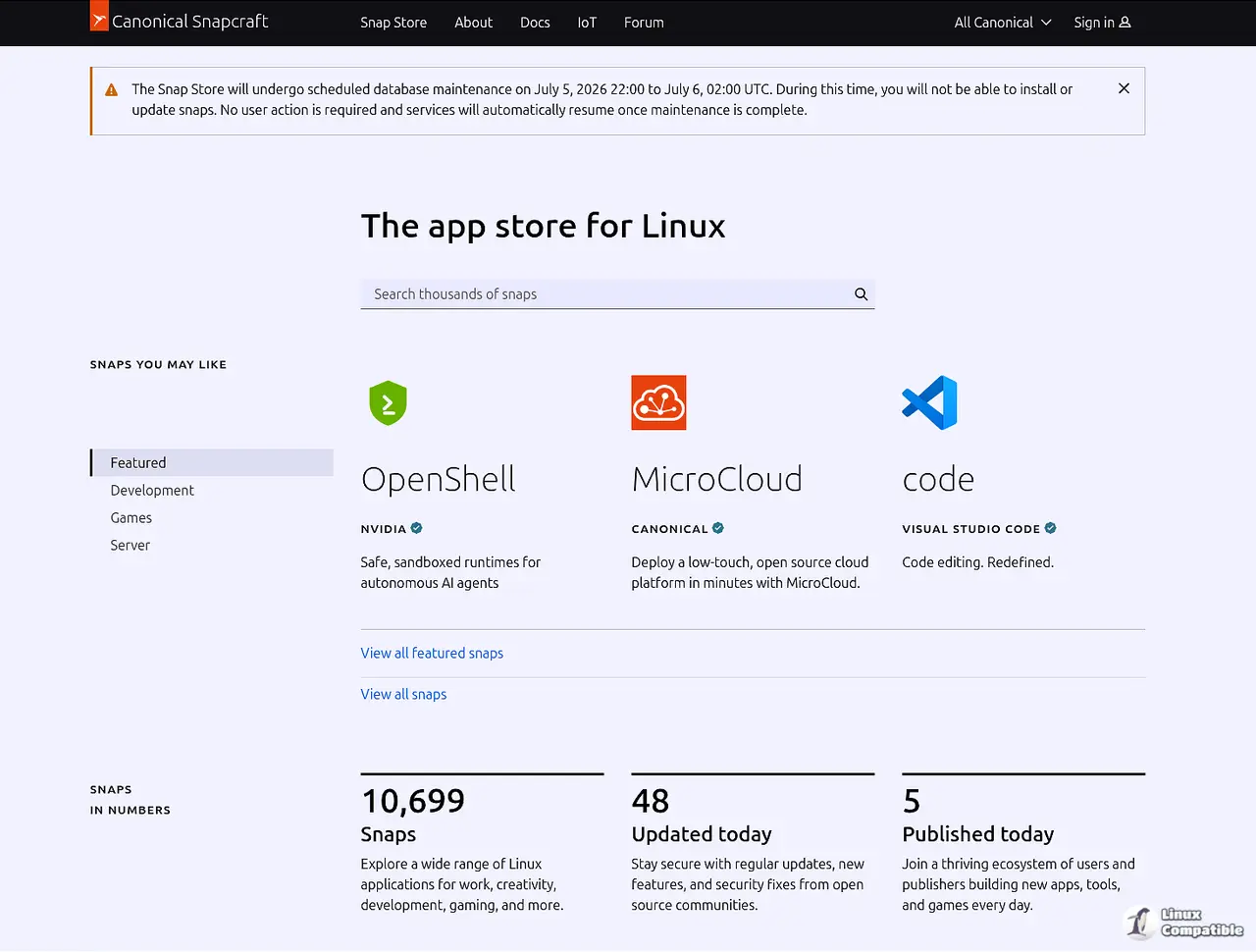Click the Sign in user icon

[1125, 23]
